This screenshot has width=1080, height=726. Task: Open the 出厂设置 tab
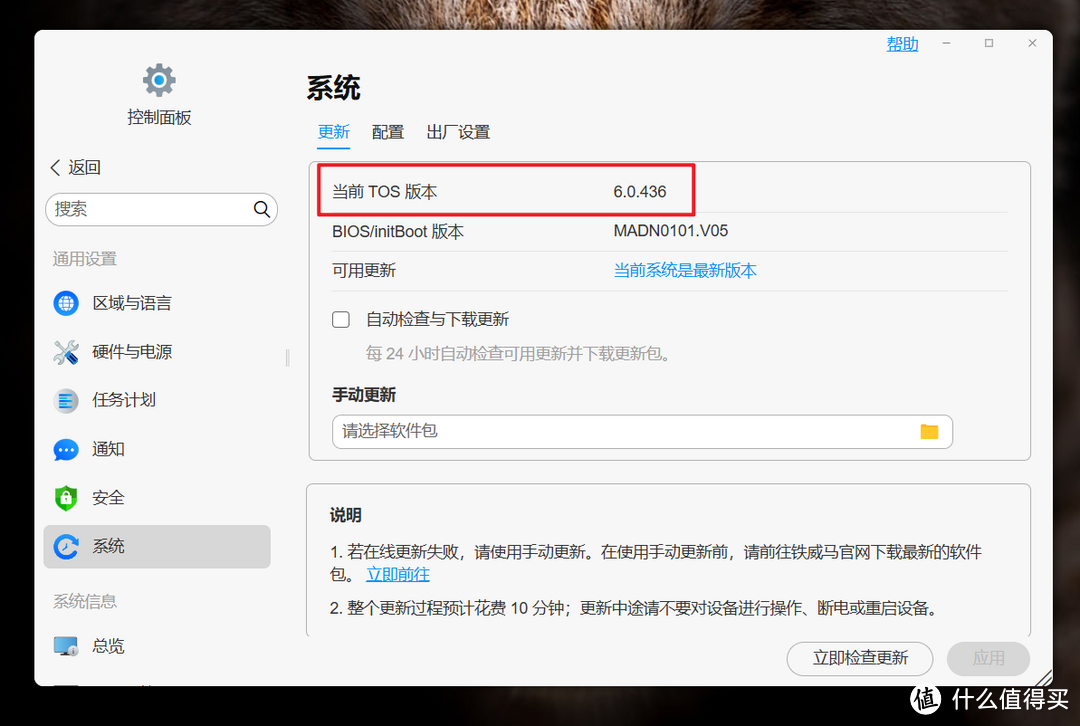[x=458, y=131]
